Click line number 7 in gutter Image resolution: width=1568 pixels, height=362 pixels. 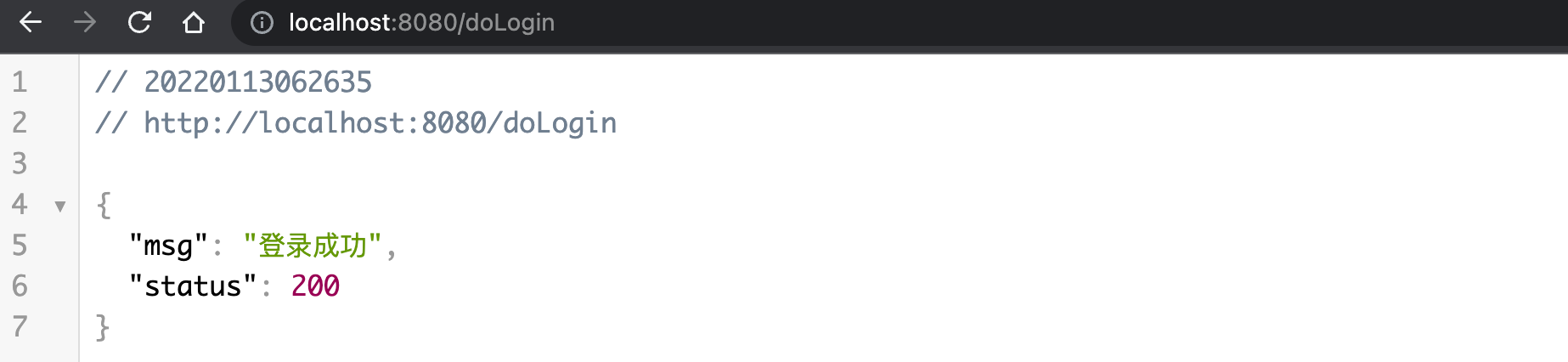click(20, 327)
